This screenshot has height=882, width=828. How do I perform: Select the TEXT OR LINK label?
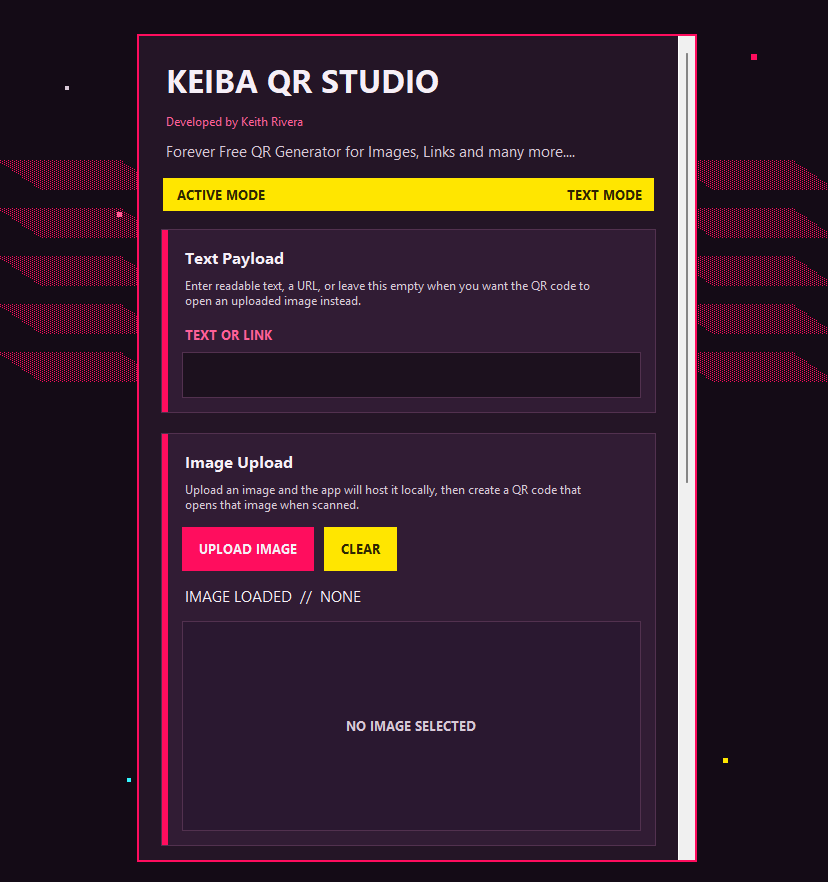click(x=228, y=335)
